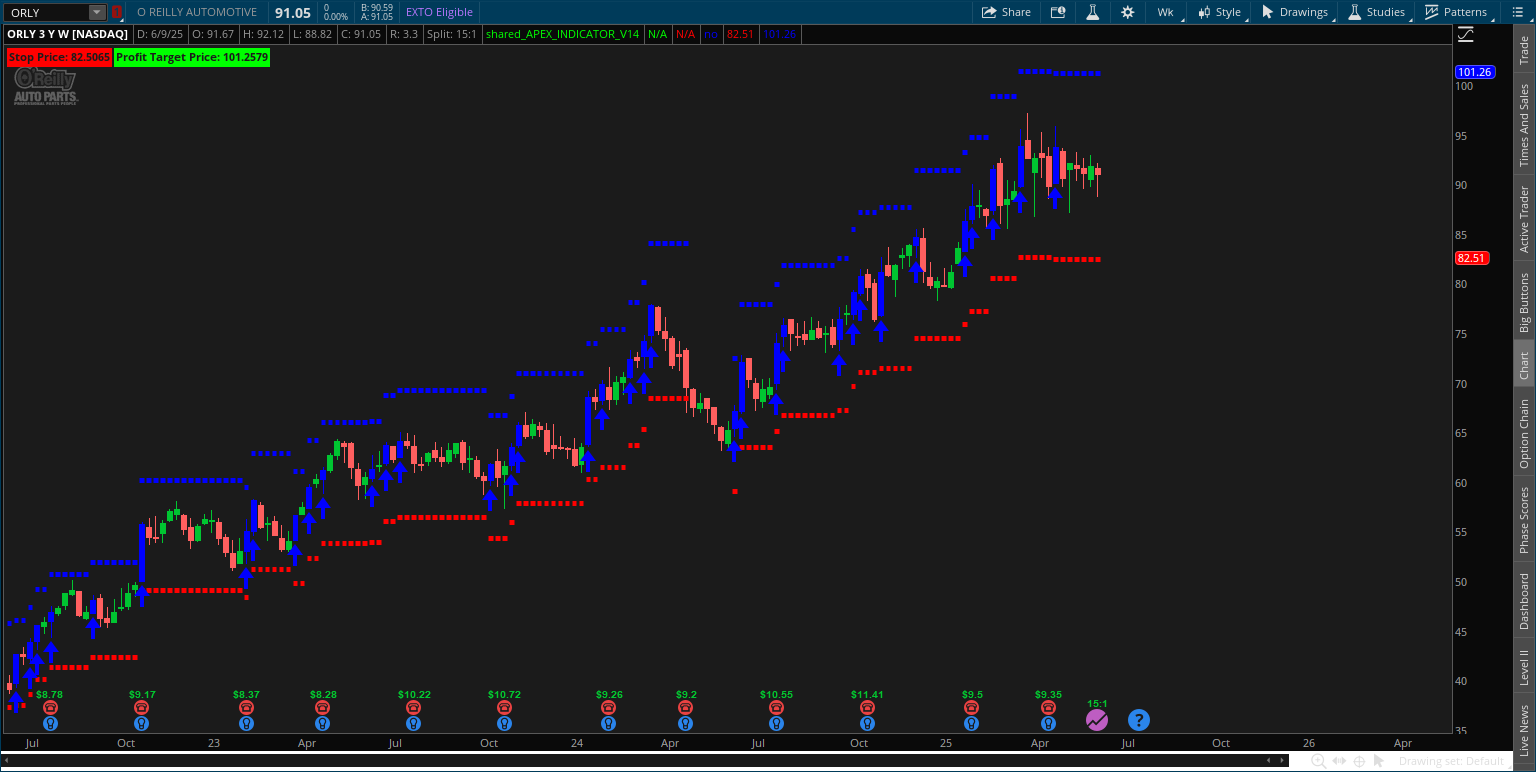This screenshot has height=772, width=1536.
Task: Click earnings phone icon under $9.2
Action: (x=685, y=707)
